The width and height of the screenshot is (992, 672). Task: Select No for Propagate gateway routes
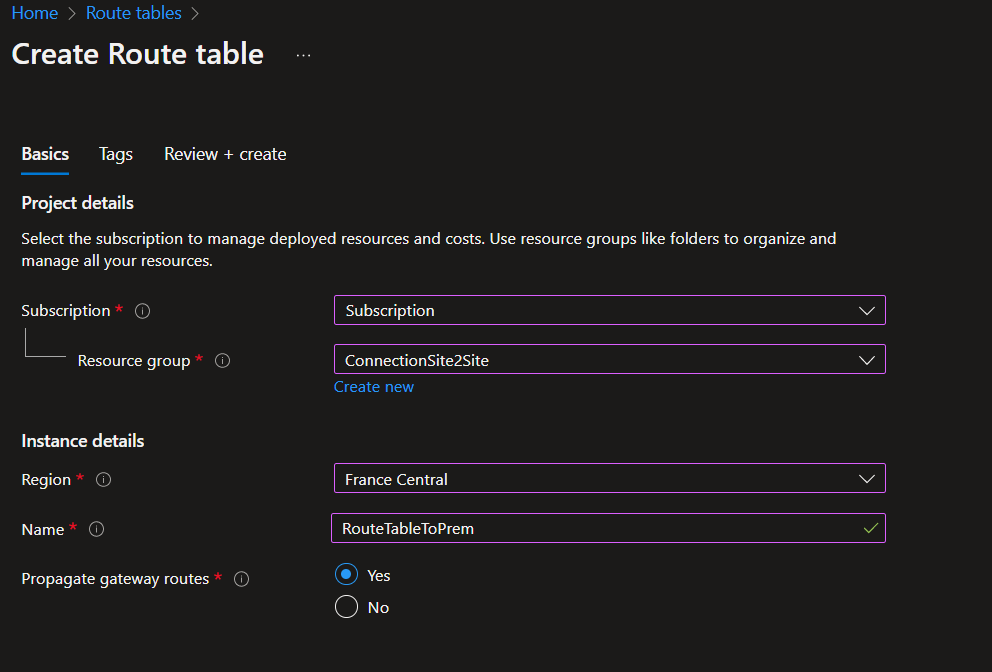coord(346,607)
